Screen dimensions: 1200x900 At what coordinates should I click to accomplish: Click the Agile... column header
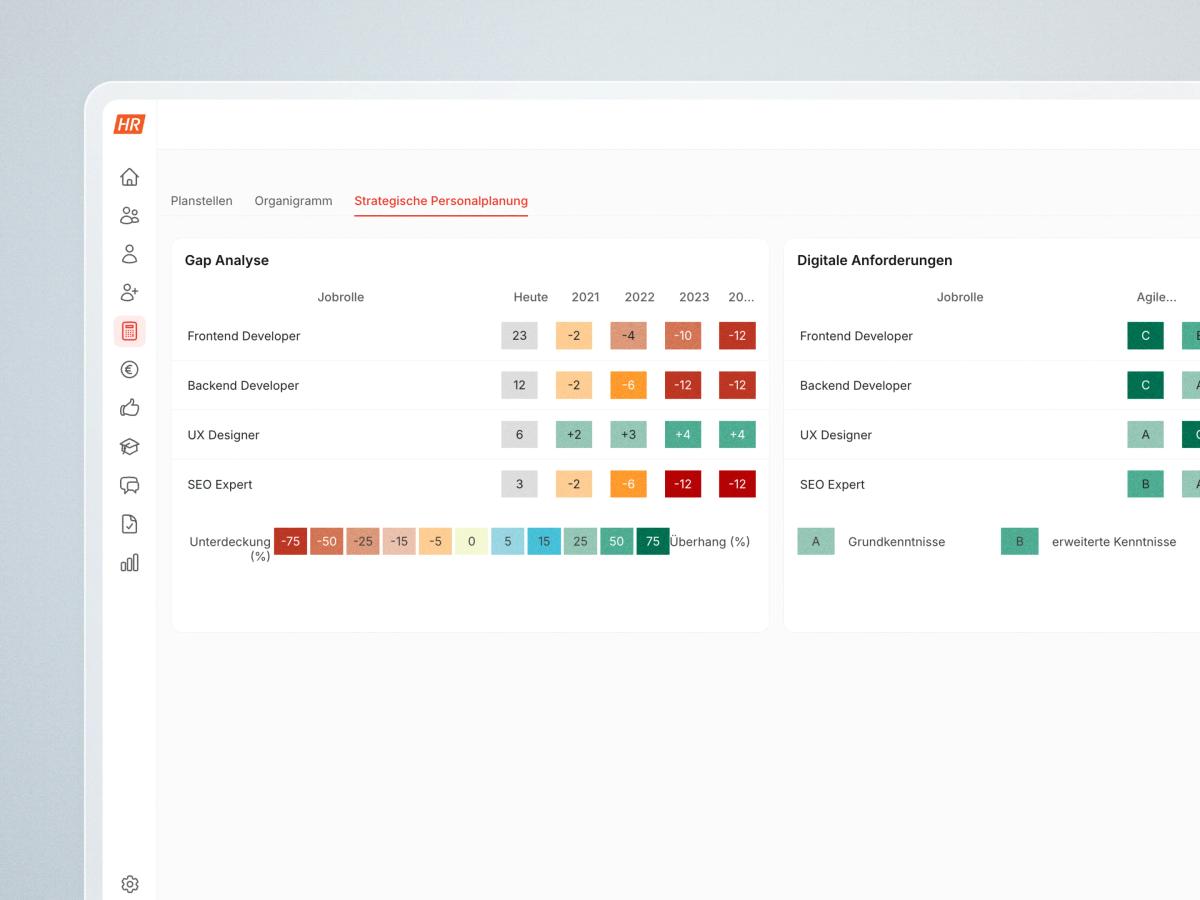[x=1156, y=297]
